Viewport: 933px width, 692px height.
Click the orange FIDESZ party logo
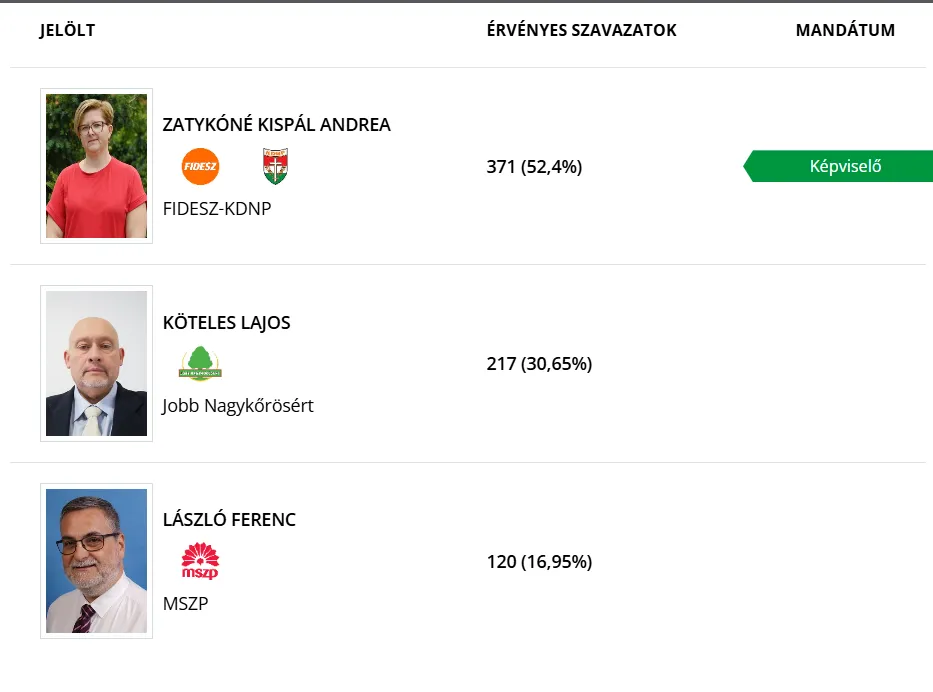[200, 166]
